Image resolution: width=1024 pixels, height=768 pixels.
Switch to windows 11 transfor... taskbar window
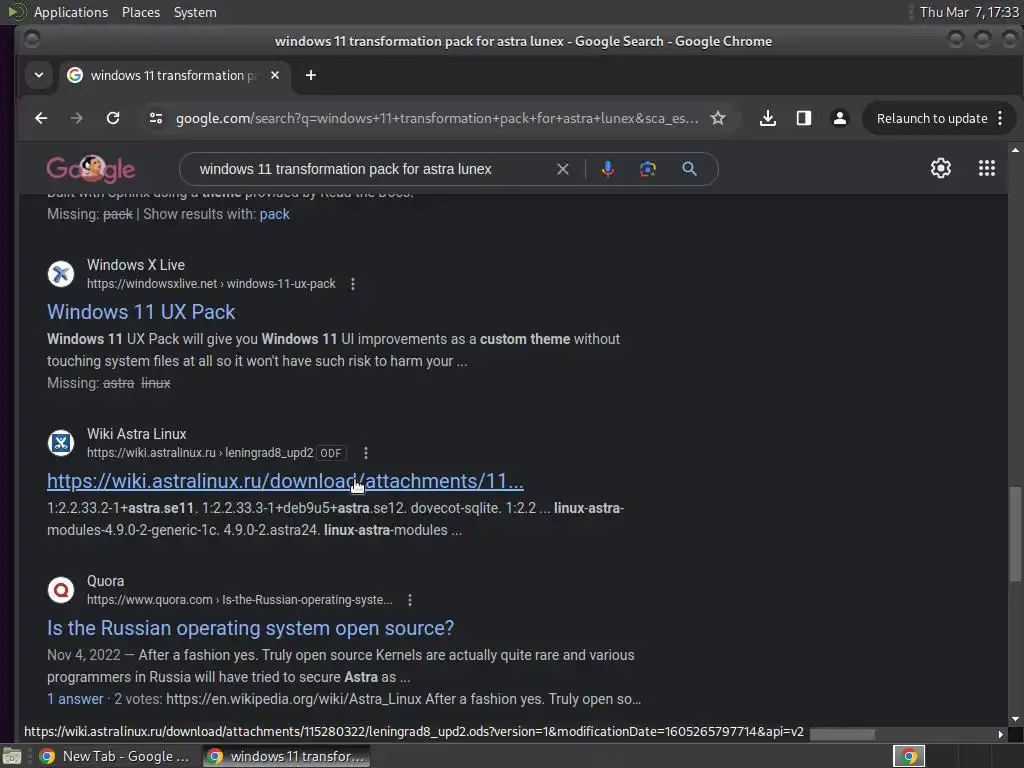[x=287, y=756]
